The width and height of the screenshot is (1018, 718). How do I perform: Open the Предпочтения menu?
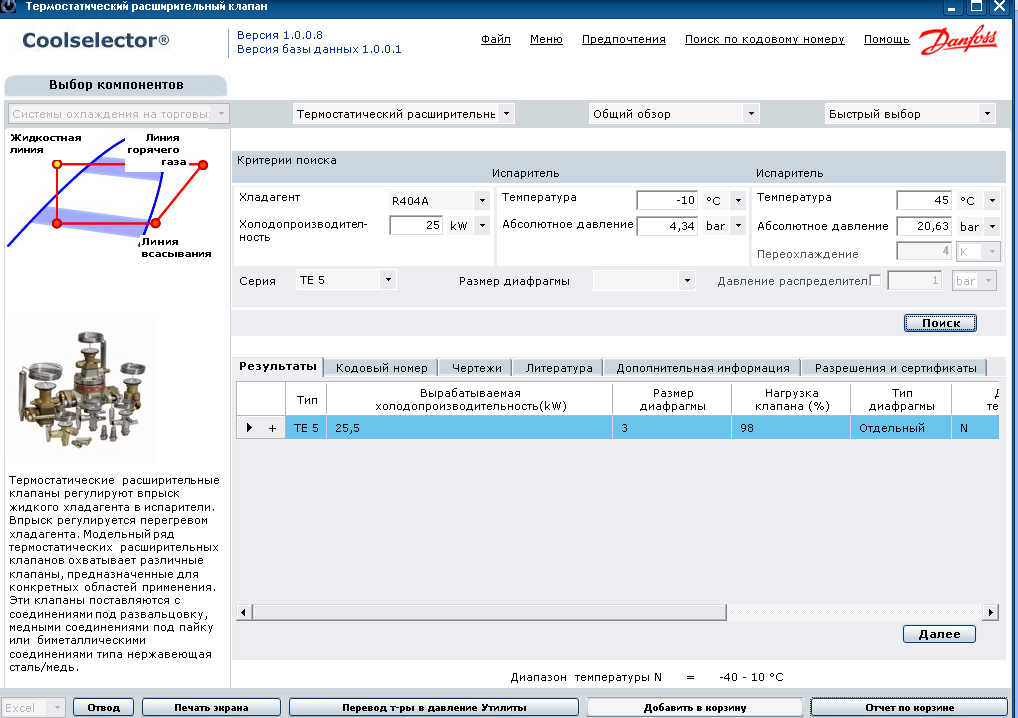(x=623, y=39)
